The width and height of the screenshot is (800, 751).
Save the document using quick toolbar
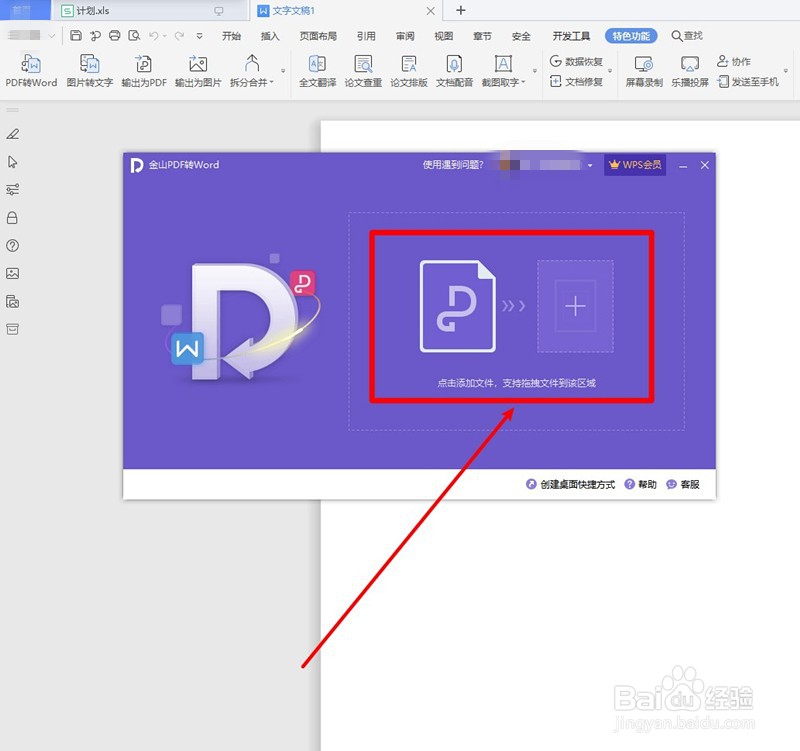pyautogui.click(x=76, y=35)
